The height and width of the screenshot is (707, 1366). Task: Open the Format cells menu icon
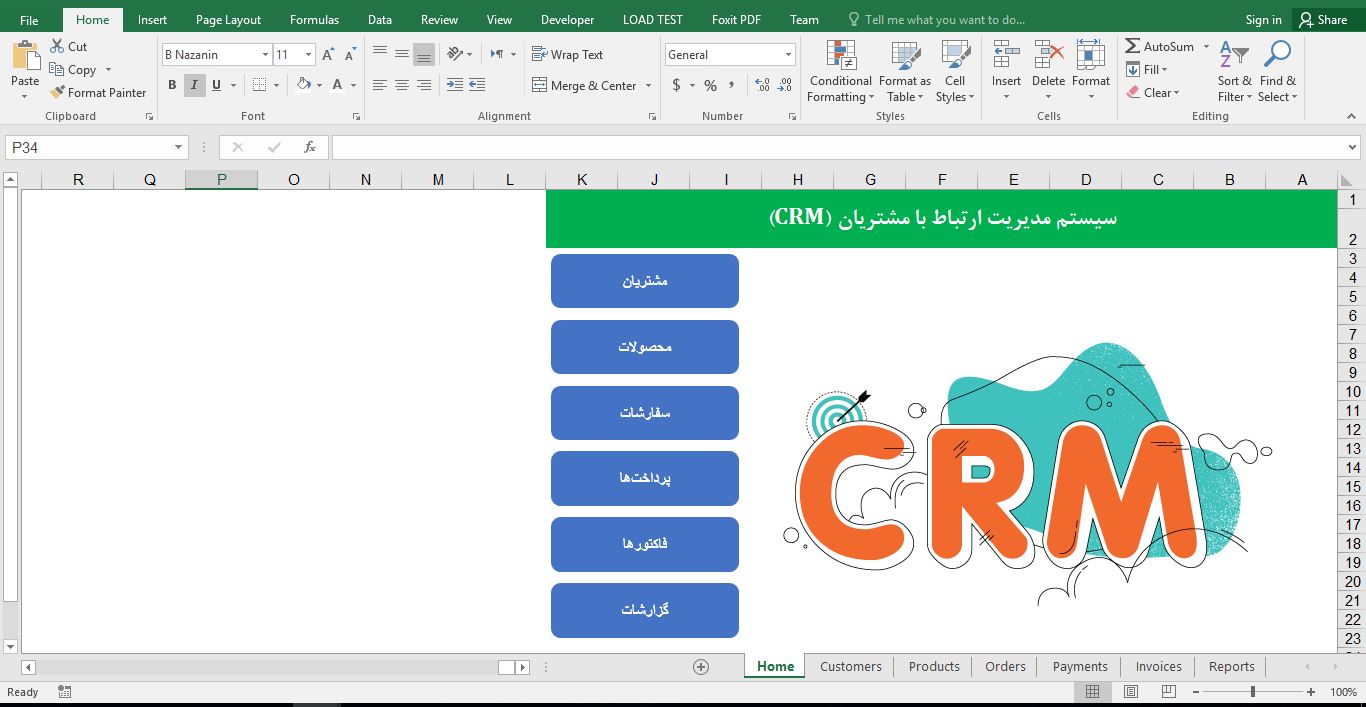coord(1091,56)
